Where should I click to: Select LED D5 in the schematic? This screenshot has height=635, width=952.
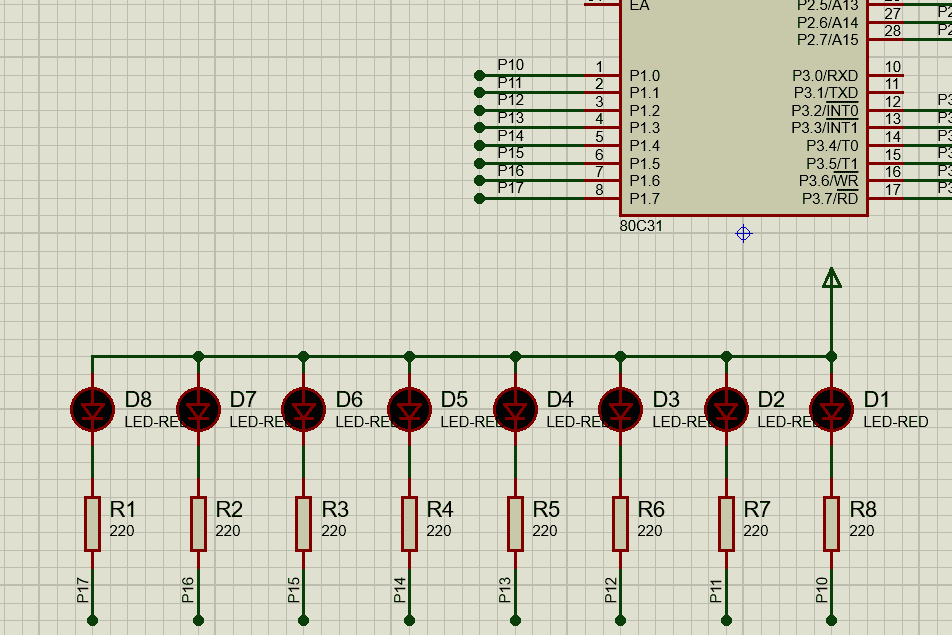409,409
